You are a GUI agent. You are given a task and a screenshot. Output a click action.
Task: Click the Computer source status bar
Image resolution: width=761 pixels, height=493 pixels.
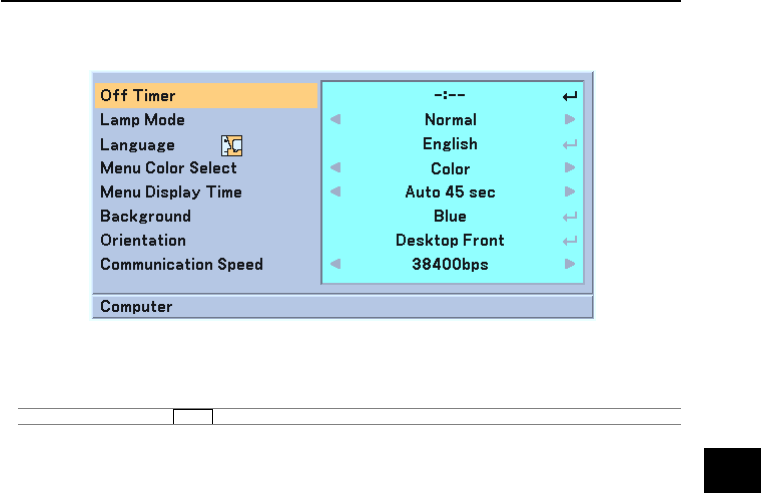[x=343, y=307]
